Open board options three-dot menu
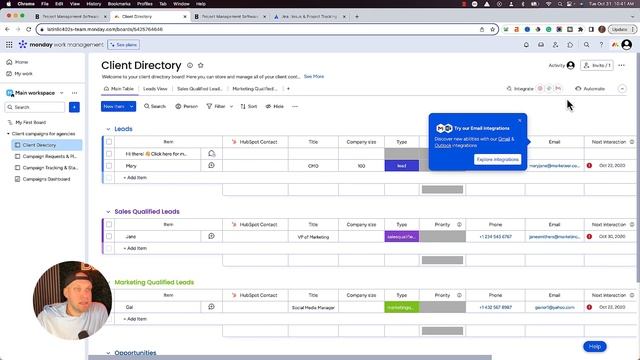This screenshot has width=640, height=360. [x=622, y=65]
